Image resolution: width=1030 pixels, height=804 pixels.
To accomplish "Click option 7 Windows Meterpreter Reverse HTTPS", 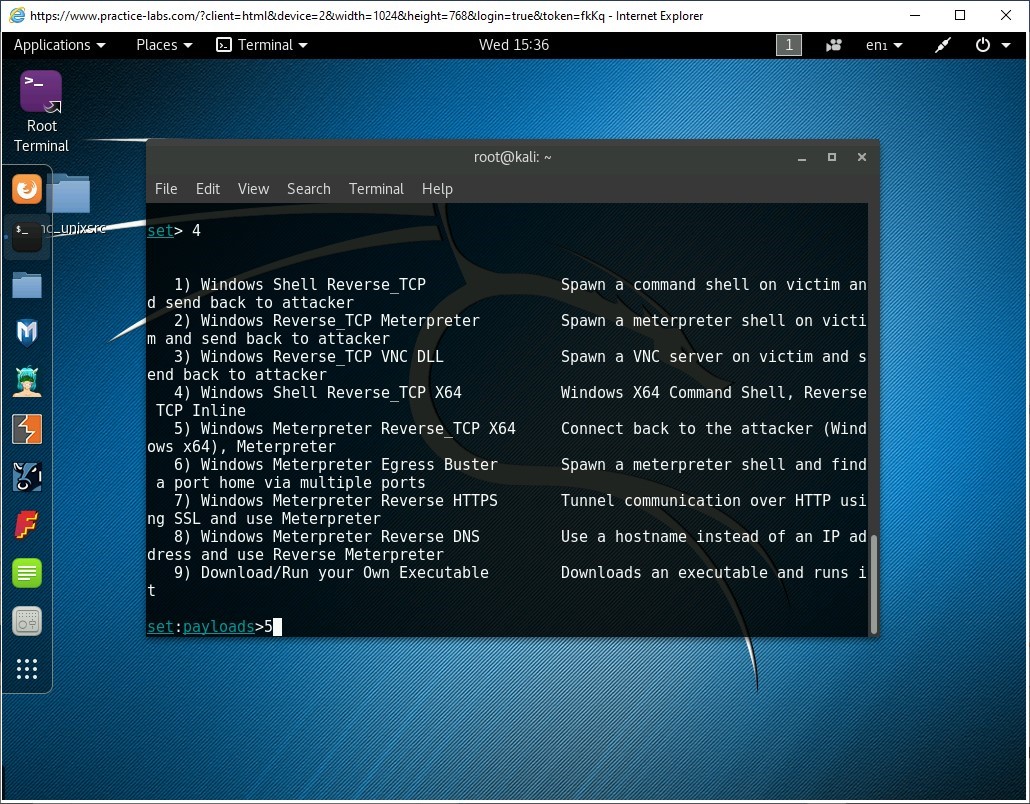I will tap(336, 501).
